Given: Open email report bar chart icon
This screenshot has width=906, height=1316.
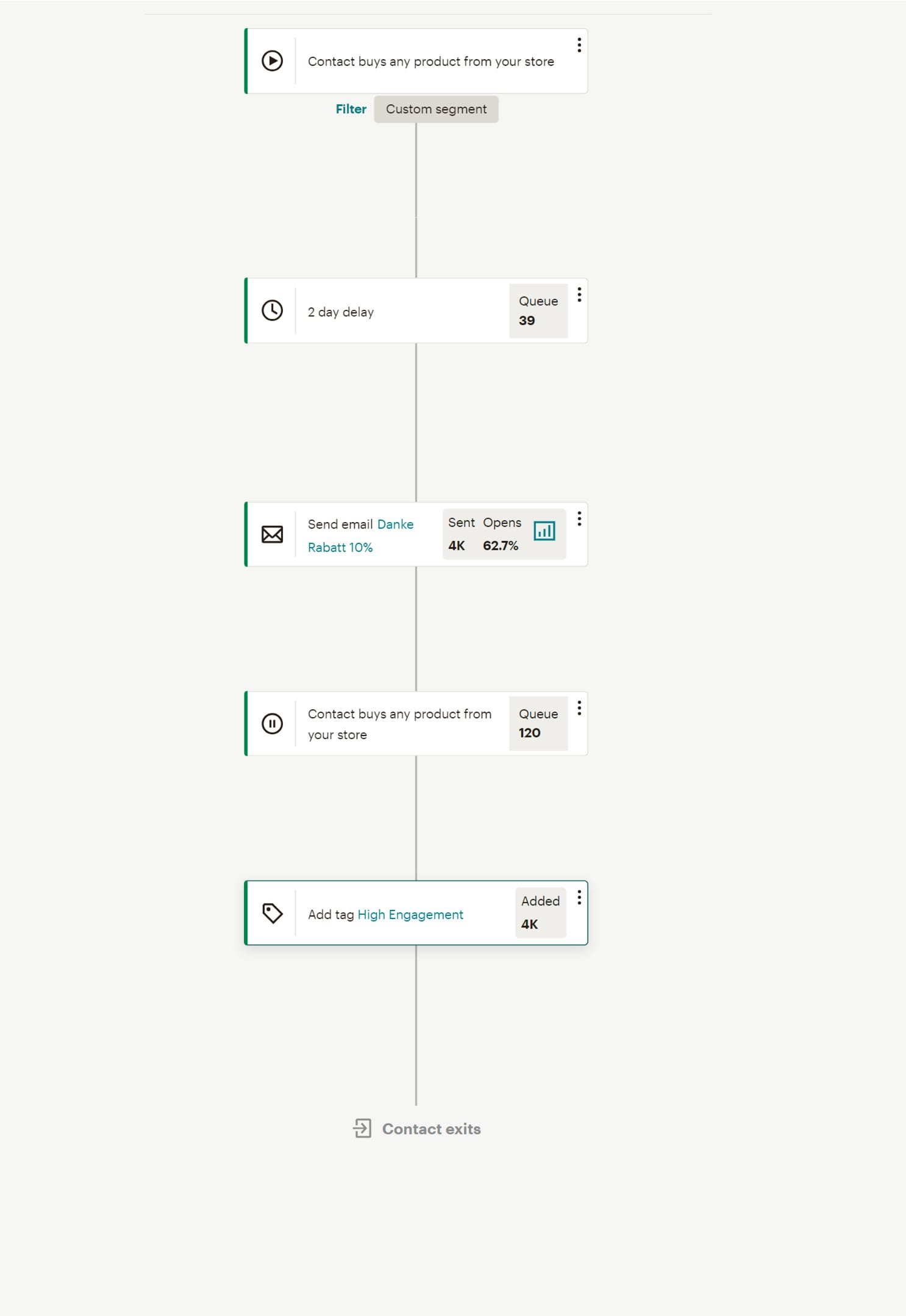Looking at the screenshot, I should pyautogui.click(x=544, y=531).
